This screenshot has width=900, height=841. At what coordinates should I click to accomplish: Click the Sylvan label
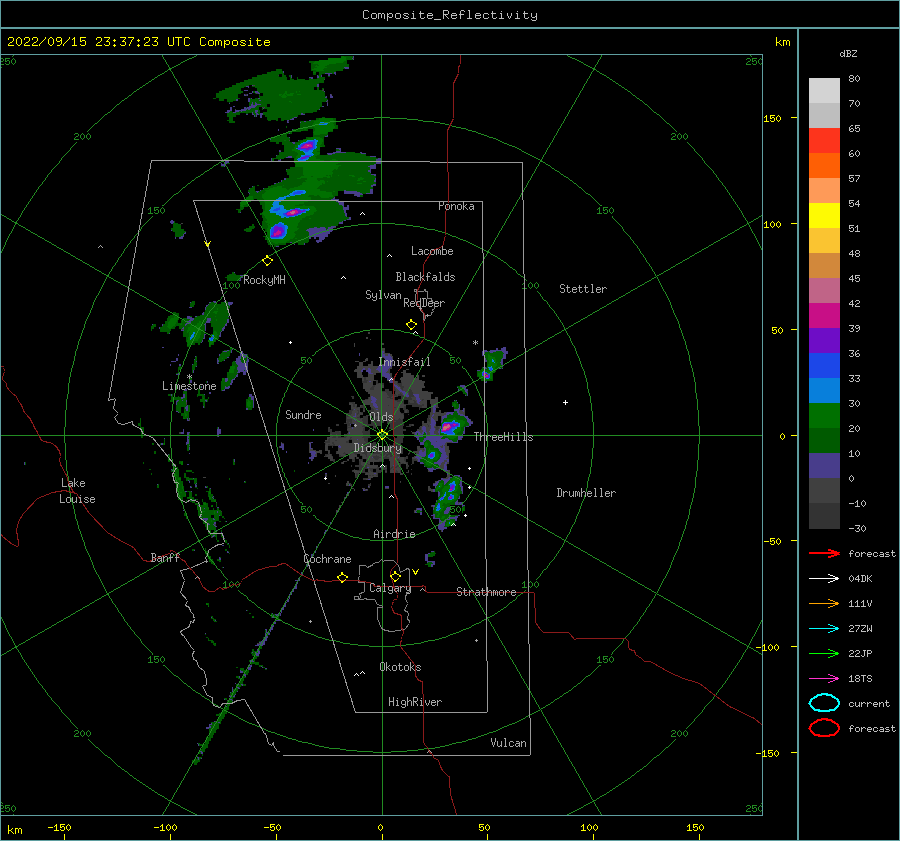pos(383,295)
